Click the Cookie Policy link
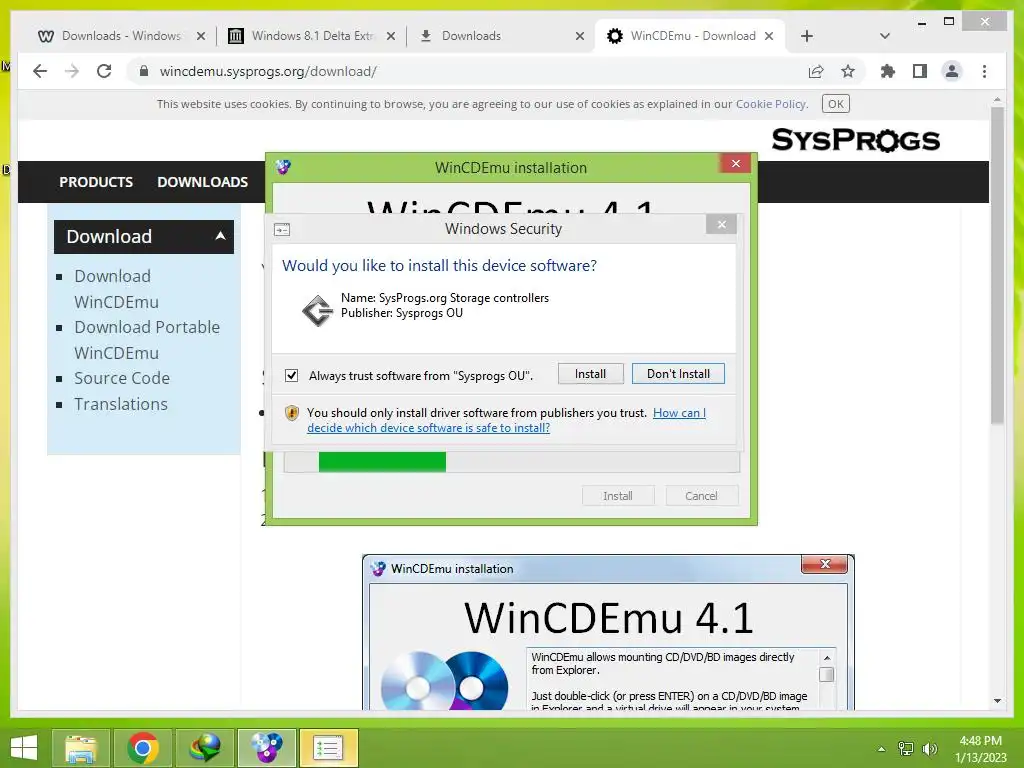 pos(771,104)
